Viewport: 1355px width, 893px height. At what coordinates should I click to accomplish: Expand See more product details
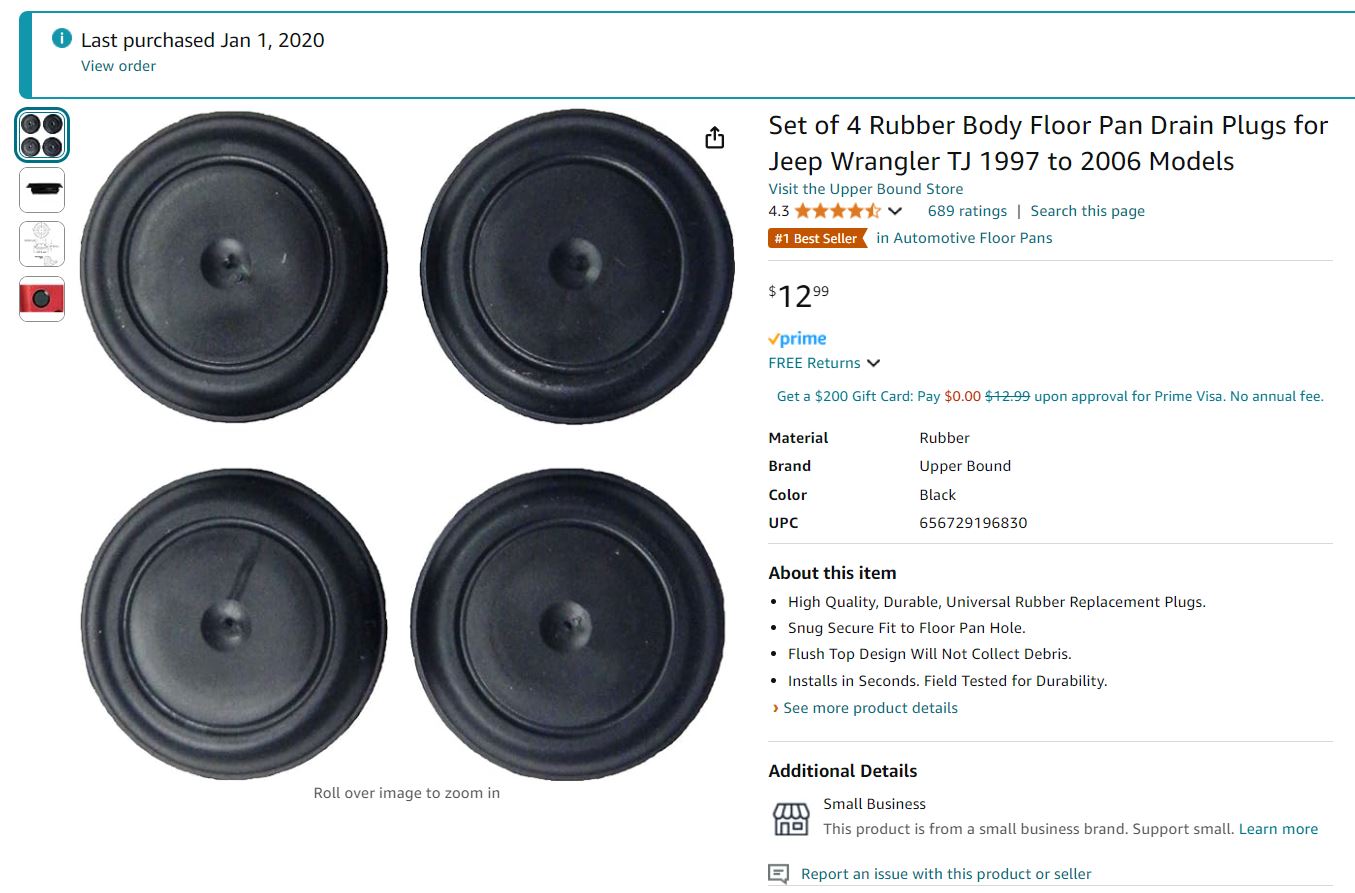(870, 708)
